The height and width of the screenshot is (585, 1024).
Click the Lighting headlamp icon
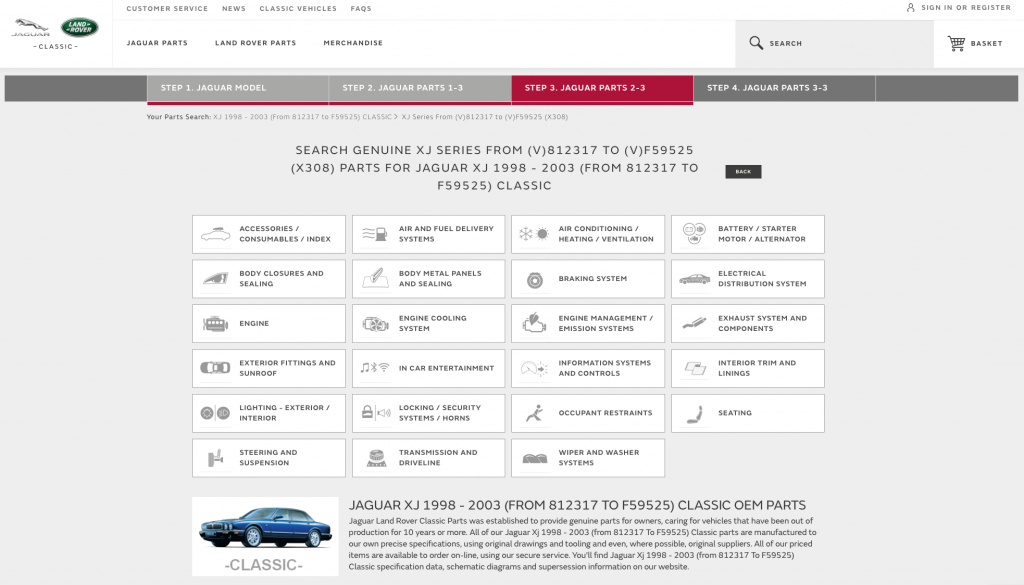[x=215, y=413]
